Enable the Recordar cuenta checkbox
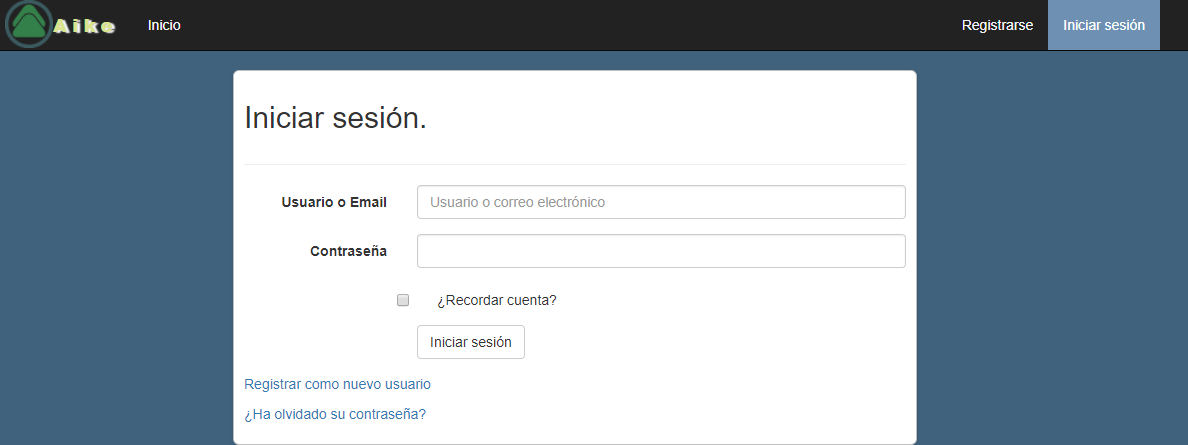The width and height of the screenshot is (1188, 445). coord(403,300)
